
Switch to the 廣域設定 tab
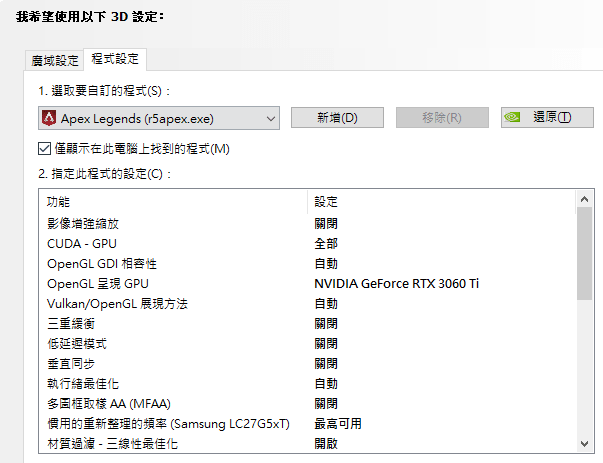click(55, 60)
